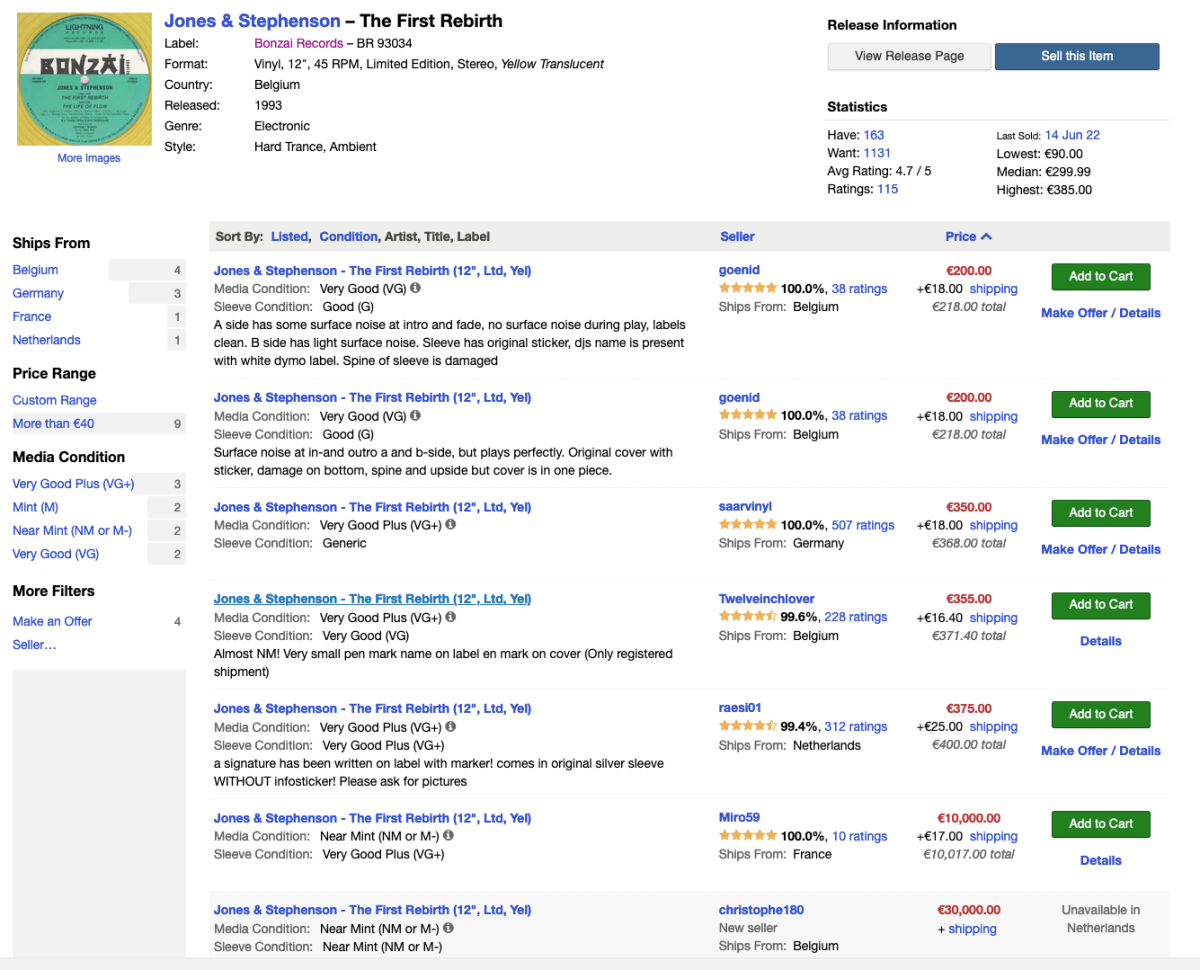This screenshot has height=970, width=1200.
Task: Open the Want count 1131 link
Action: point(877,153)
